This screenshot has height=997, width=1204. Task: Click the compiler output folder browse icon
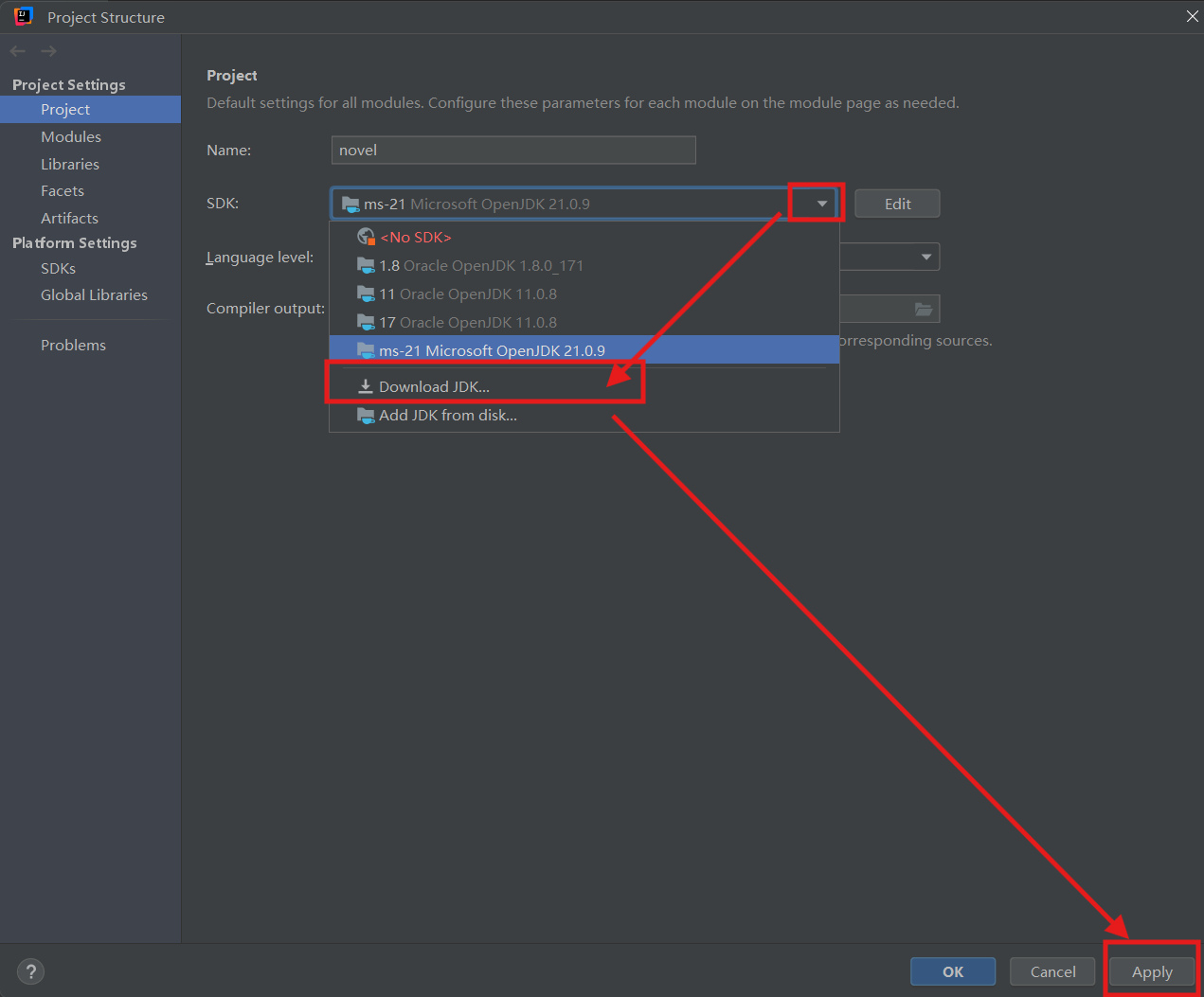click(x=924, y=309)
